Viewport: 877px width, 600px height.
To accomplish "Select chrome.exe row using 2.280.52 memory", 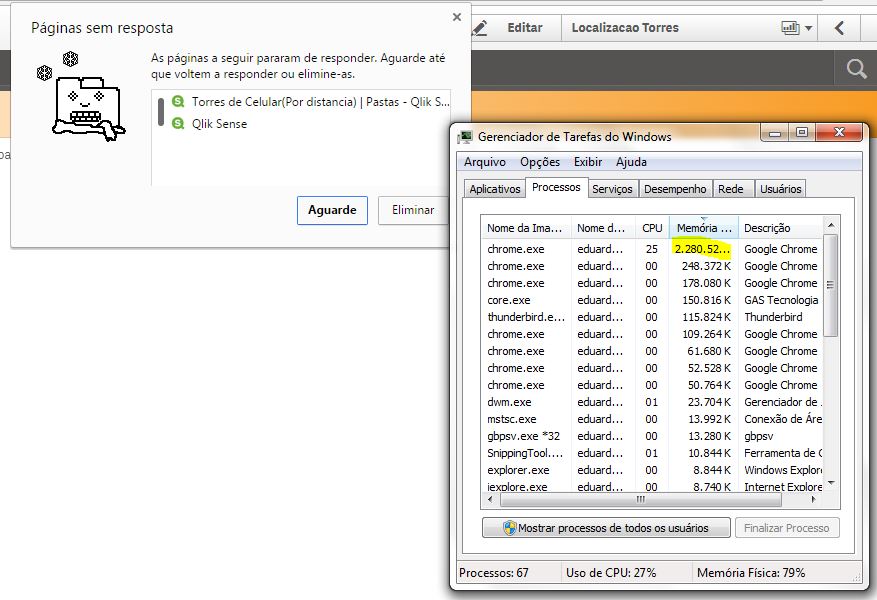I will click(x=652, y=249).
